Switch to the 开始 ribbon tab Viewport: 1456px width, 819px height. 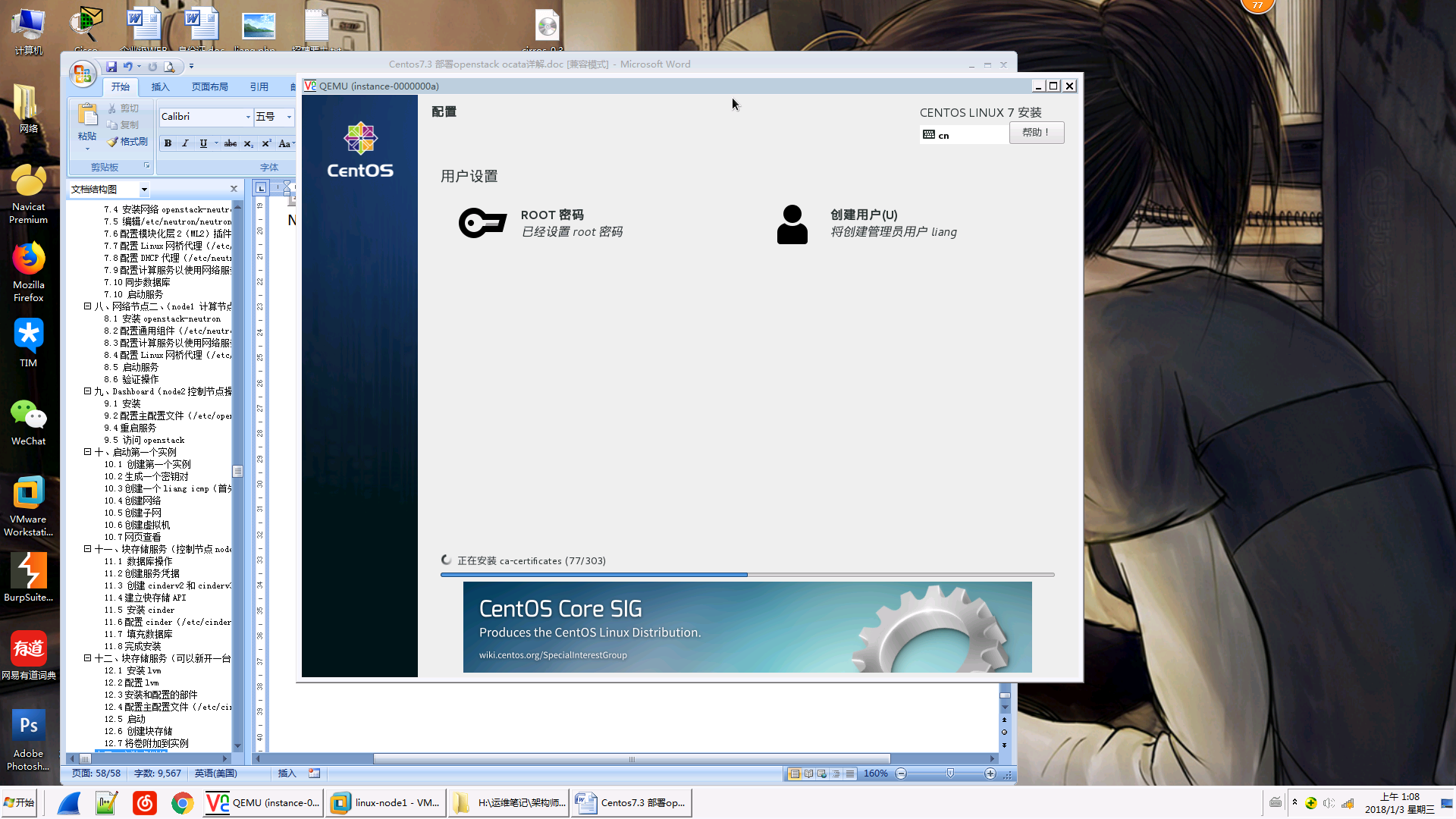(x=121, y=86)
